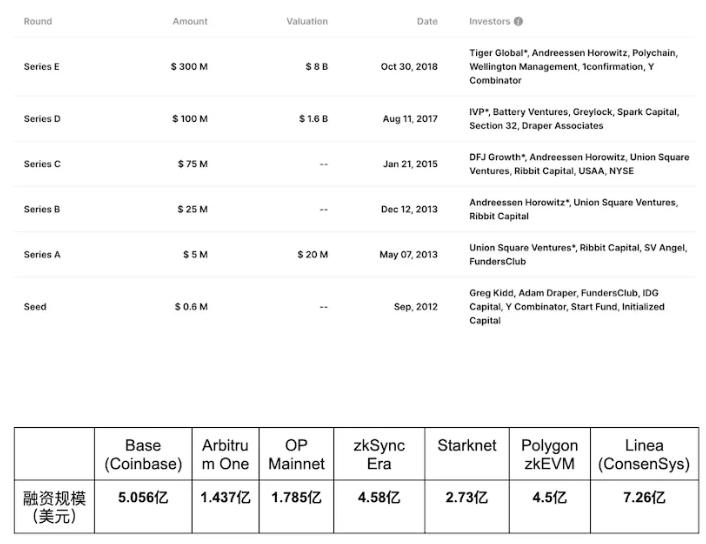Click the Base (Coinbase) header cell
Screen dimensions: 706x544
(143, 454)
